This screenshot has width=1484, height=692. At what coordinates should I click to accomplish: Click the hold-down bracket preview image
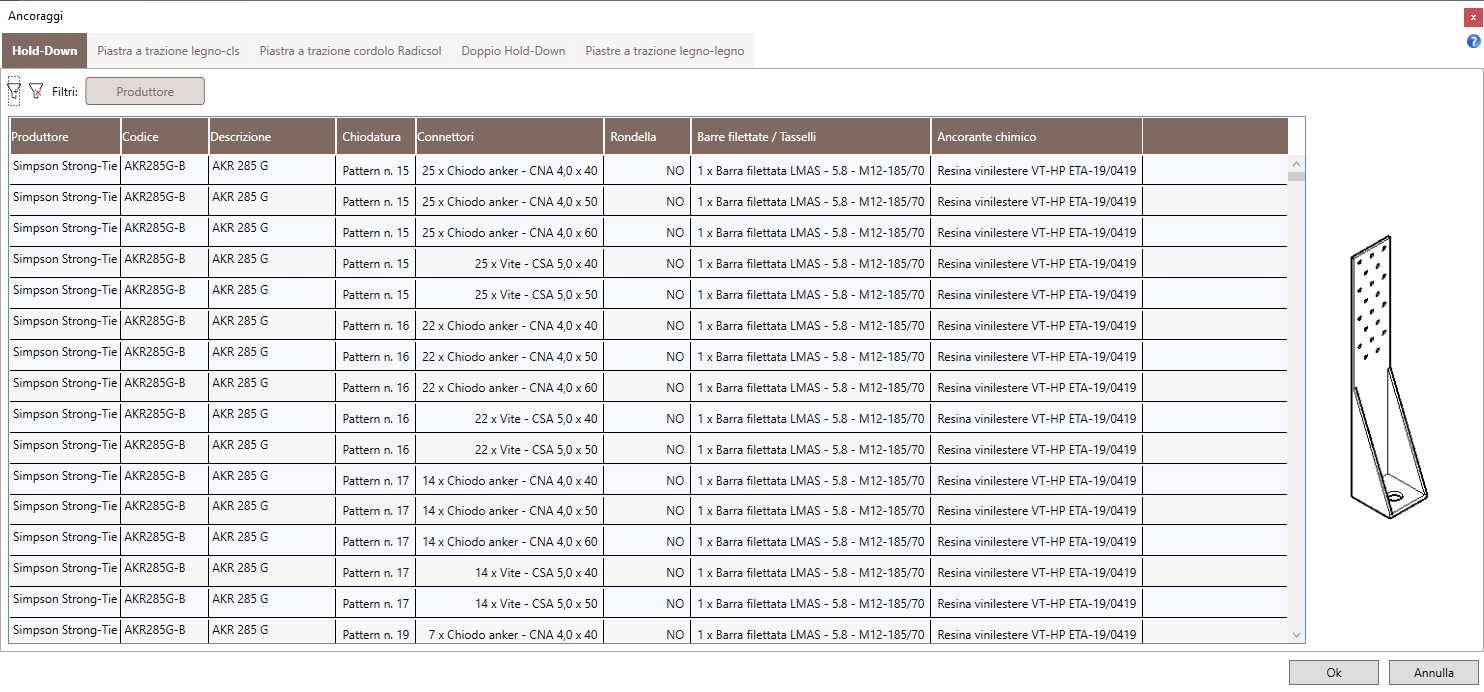pyautogui.click(x=1389, y=378)
